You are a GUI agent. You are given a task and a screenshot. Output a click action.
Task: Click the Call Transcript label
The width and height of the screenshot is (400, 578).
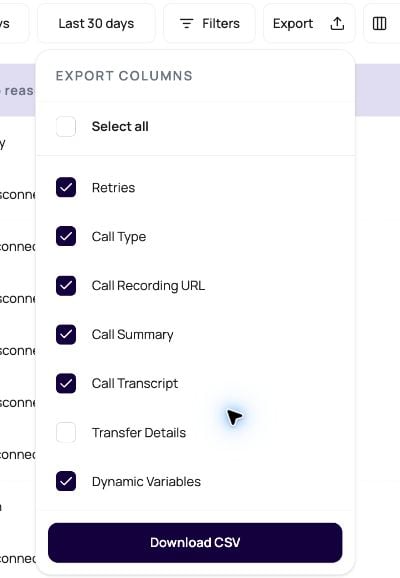tap(135, 383)
